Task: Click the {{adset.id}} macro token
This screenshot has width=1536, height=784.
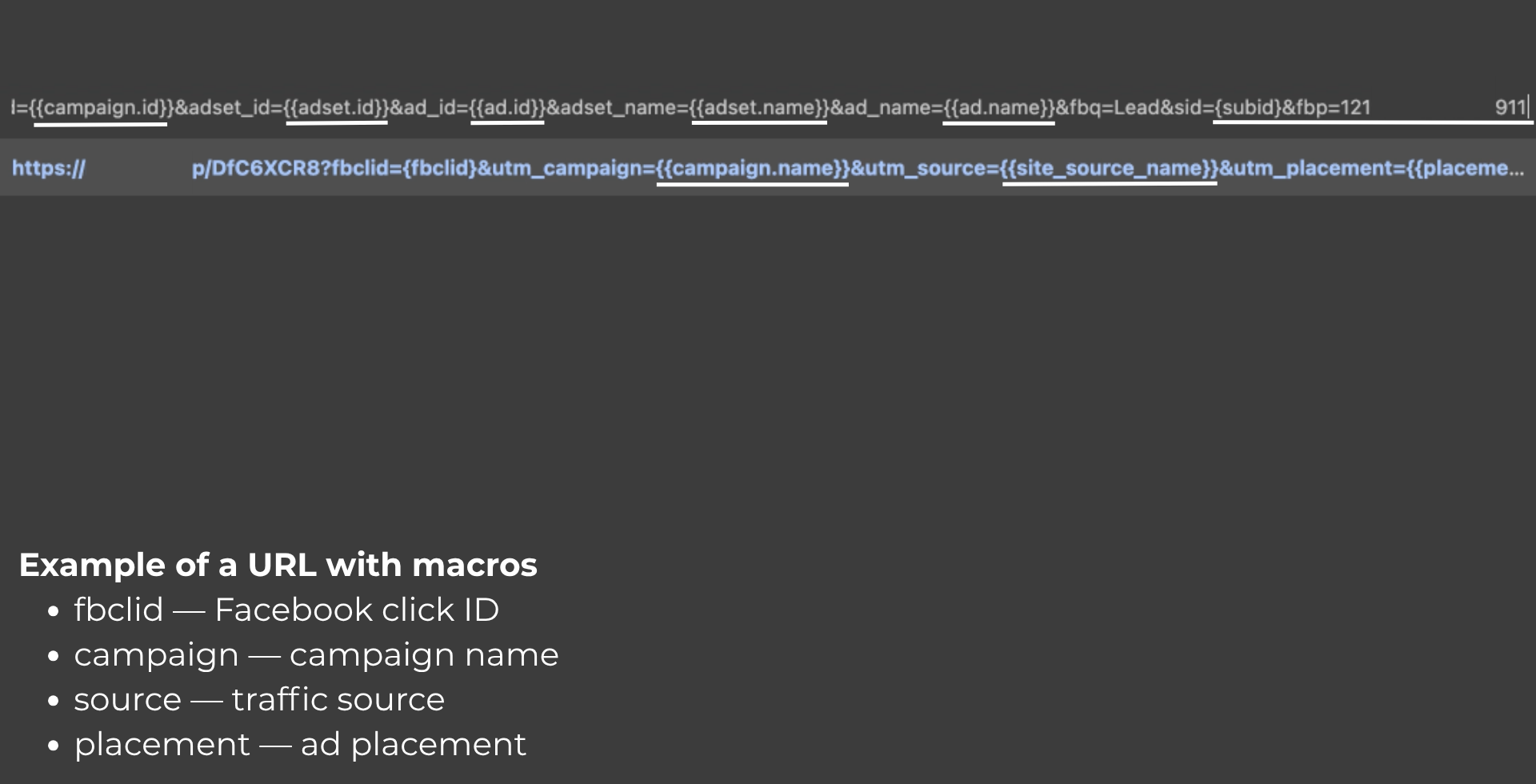Action: pyautogui.click(x=337, y=106)
